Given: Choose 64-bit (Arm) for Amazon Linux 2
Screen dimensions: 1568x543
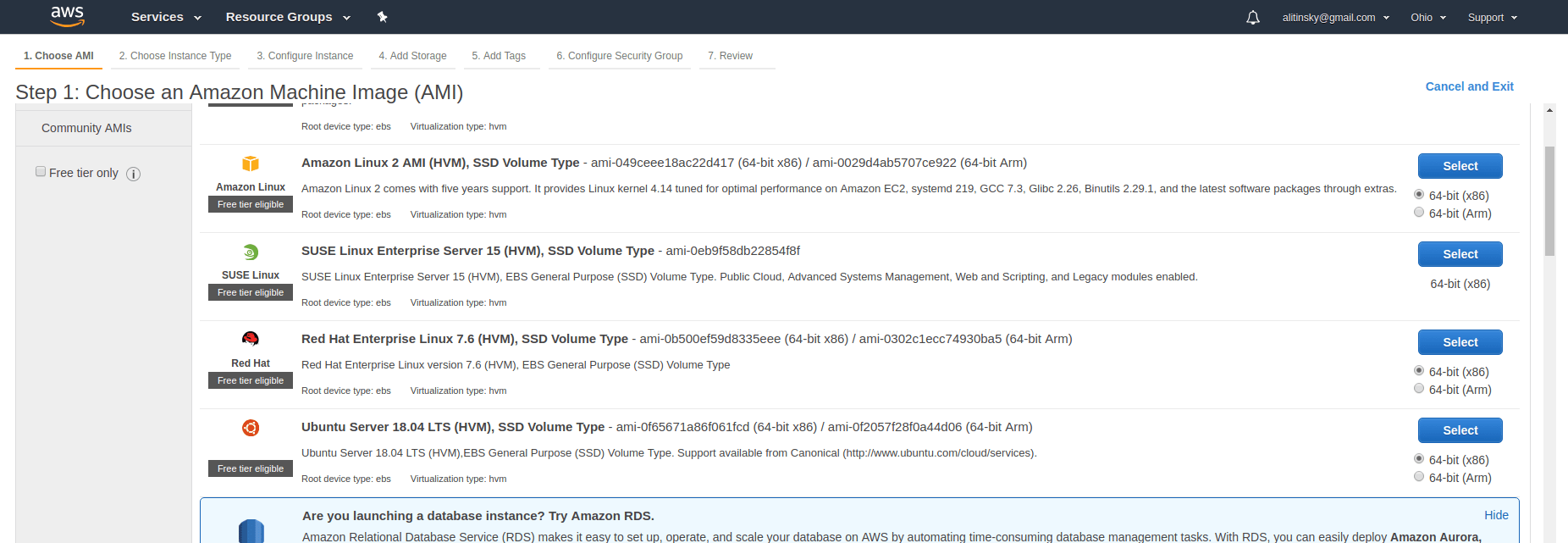Looking at the screenshot, I should tap(1419, 213).
